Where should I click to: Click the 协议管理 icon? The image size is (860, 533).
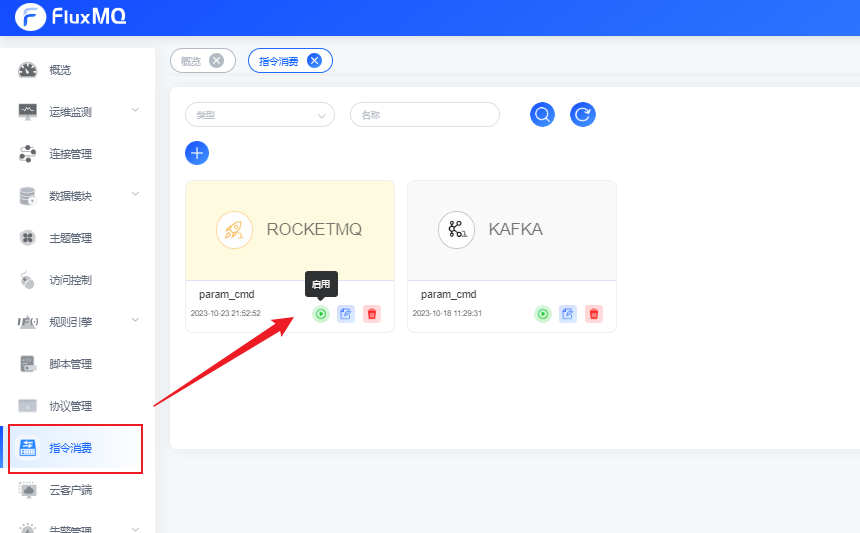point(27,406)
